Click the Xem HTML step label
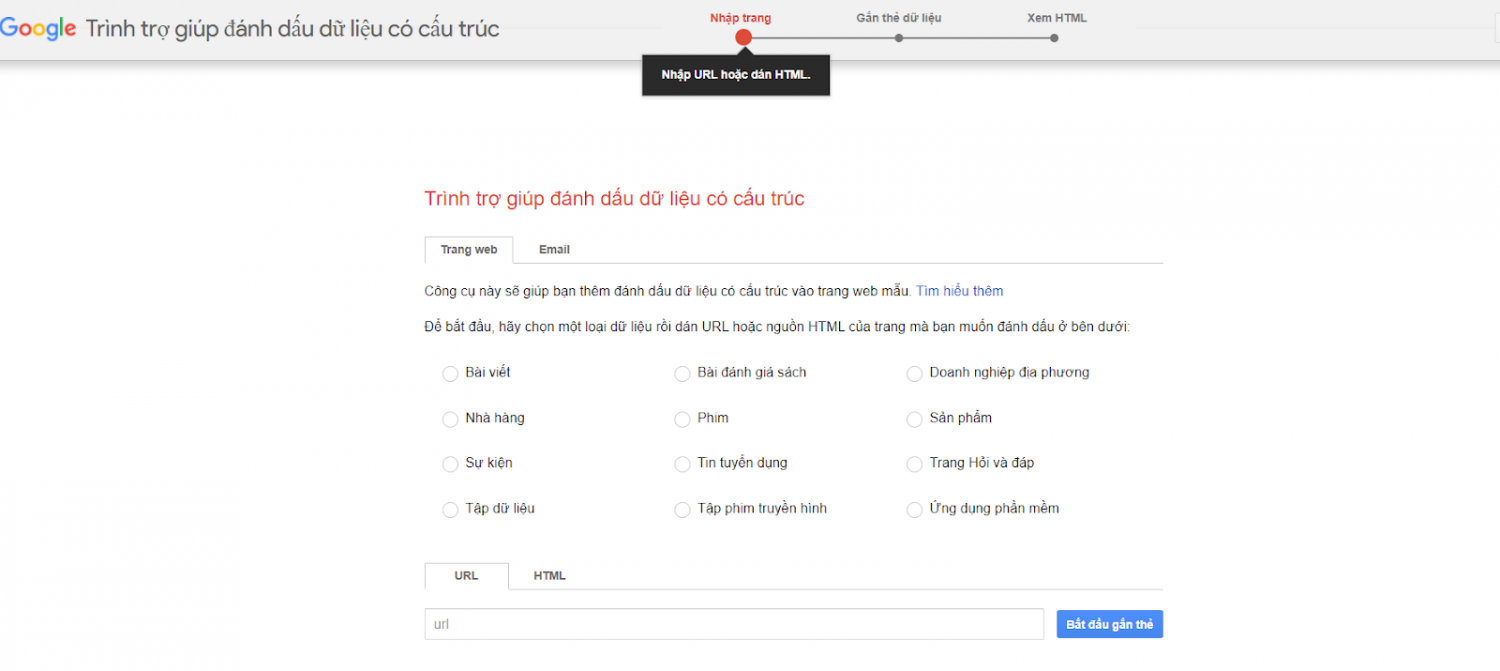Screen dimensions: 1500x671 (x=1057, y=18)
